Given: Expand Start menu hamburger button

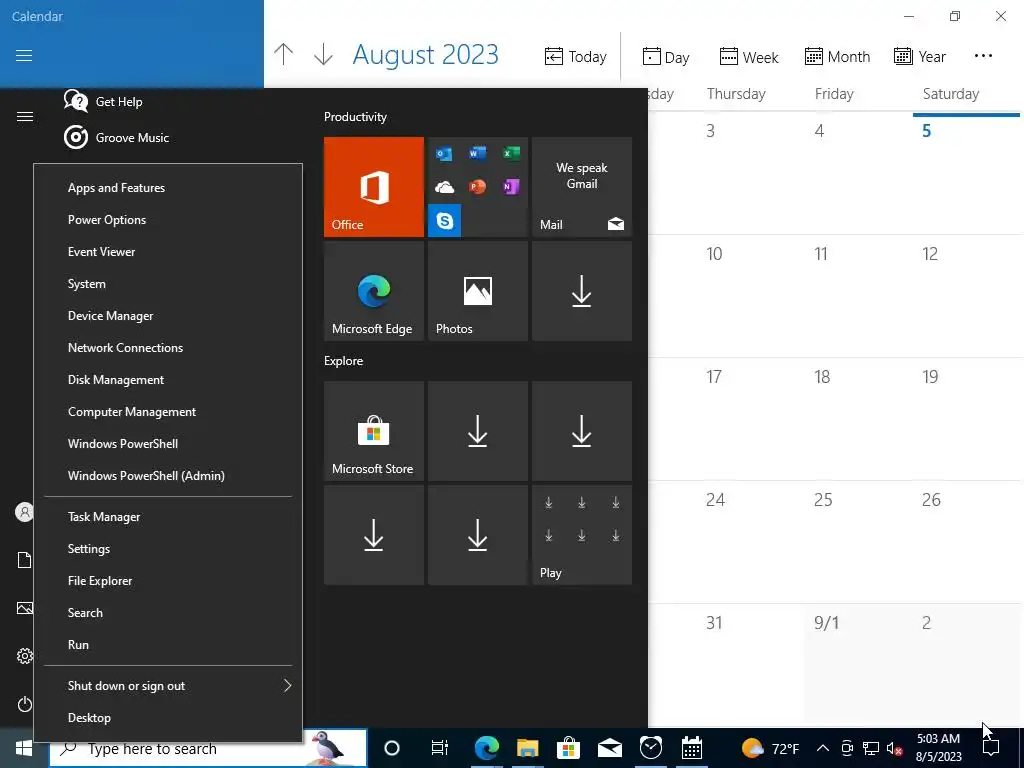Looking at the screenshot, I should point(25,117).
